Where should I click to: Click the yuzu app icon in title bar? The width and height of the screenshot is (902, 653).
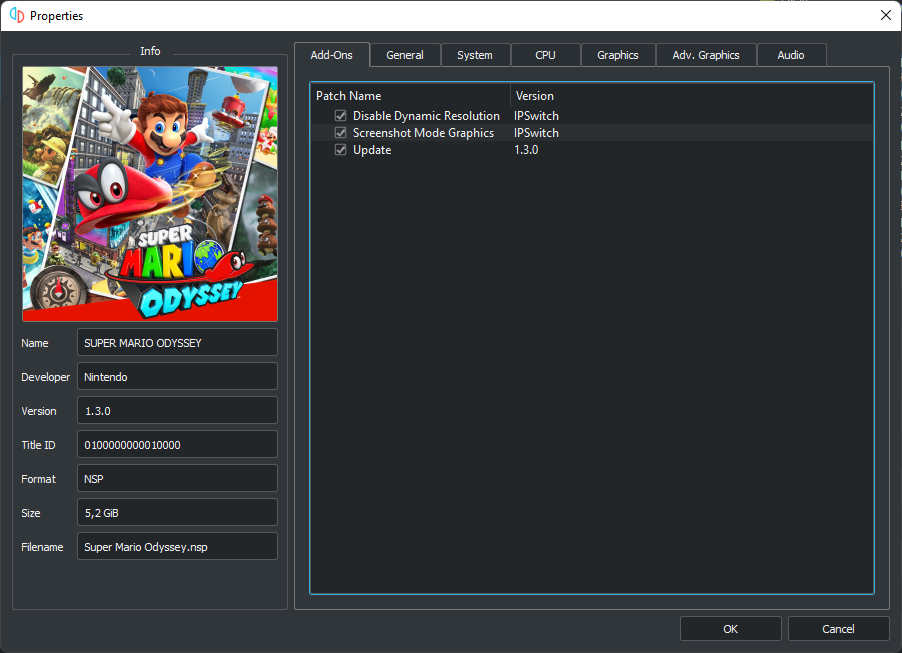(x=17, y=16)
